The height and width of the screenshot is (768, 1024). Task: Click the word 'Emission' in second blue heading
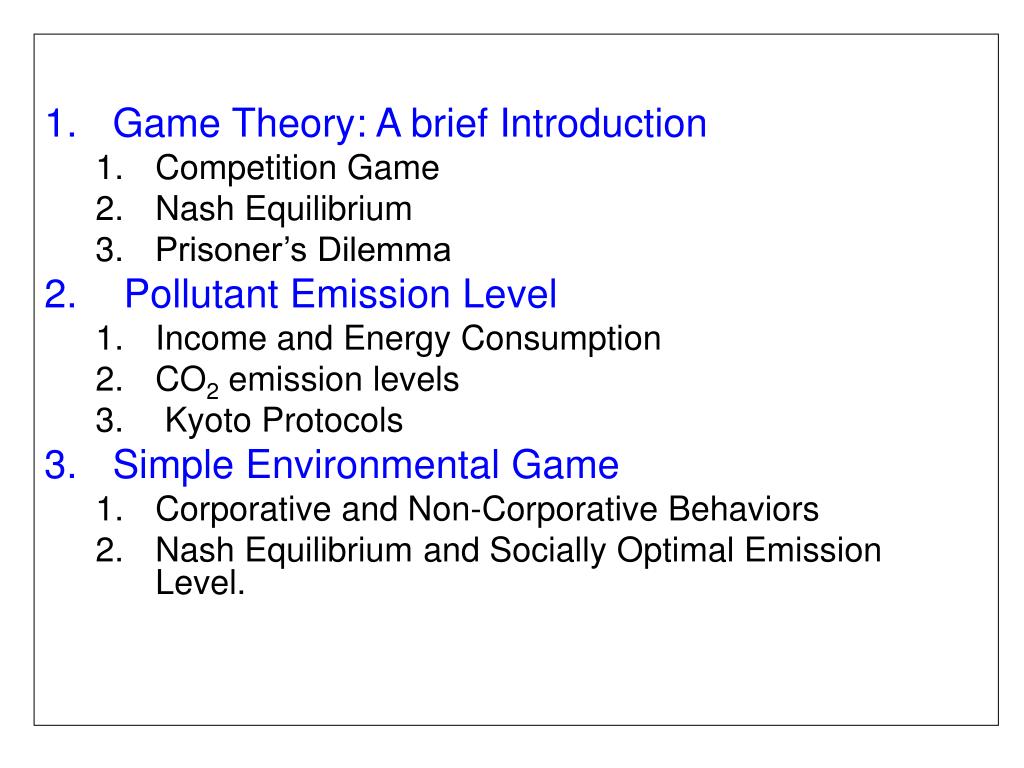[x=371, y=294]
